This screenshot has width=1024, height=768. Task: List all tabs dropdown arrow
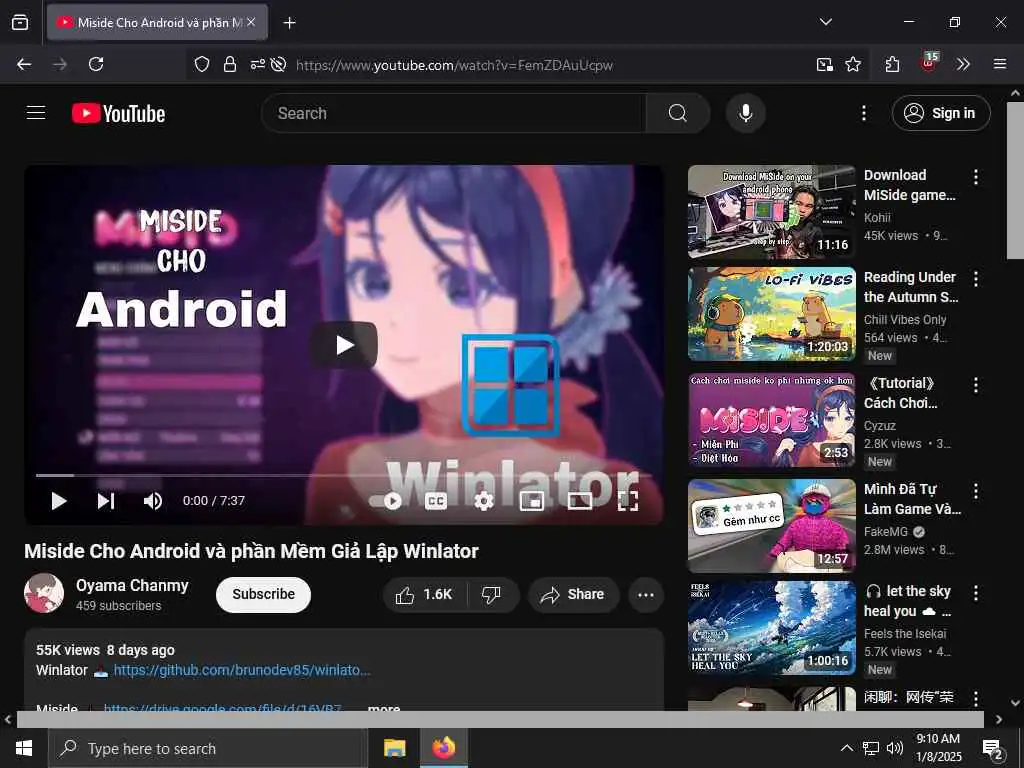[825, 22]
